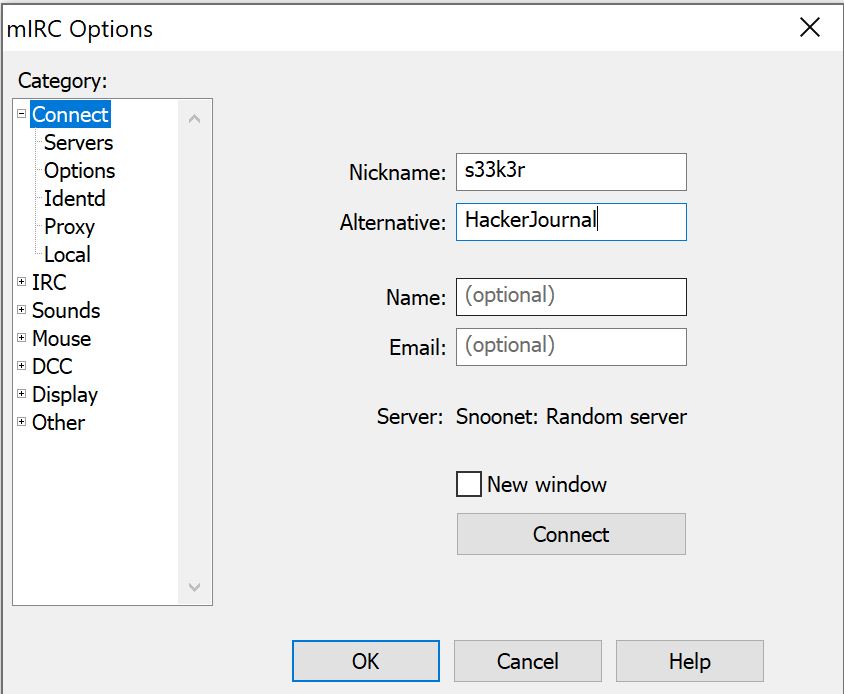Collapse the Connect category tree node

(22, 114)
